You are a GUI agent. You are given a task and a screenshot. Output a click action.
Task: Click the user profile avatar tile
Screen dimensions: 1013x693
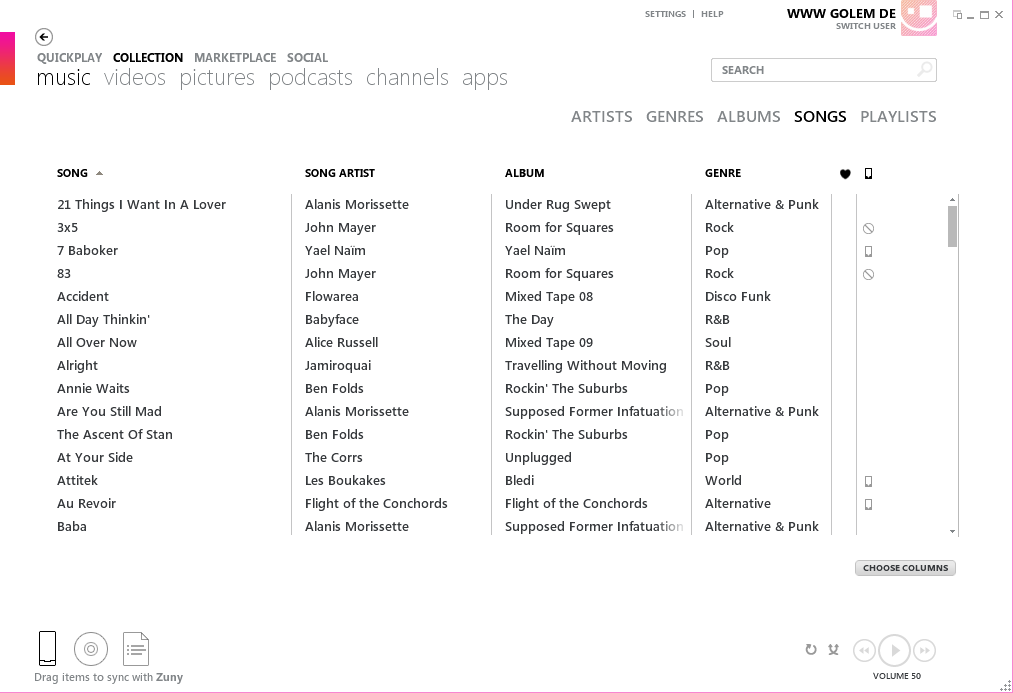coord(918,18)
